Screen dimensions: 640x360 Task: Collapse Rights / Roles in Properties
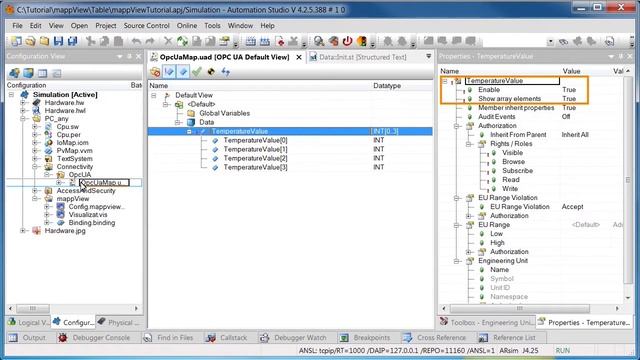tap(469, 144)
